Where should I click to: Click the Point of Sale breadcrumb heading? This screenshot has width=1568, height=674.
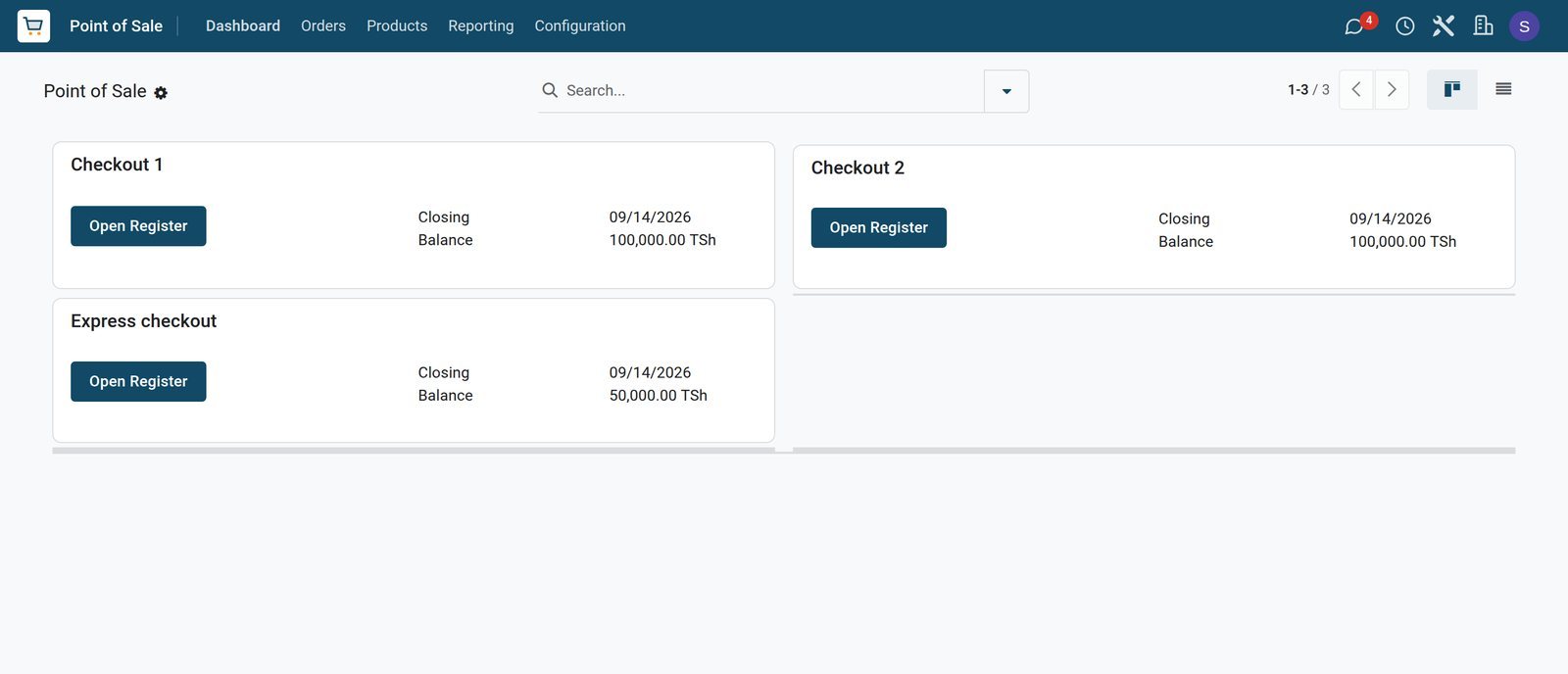(95, 91)
